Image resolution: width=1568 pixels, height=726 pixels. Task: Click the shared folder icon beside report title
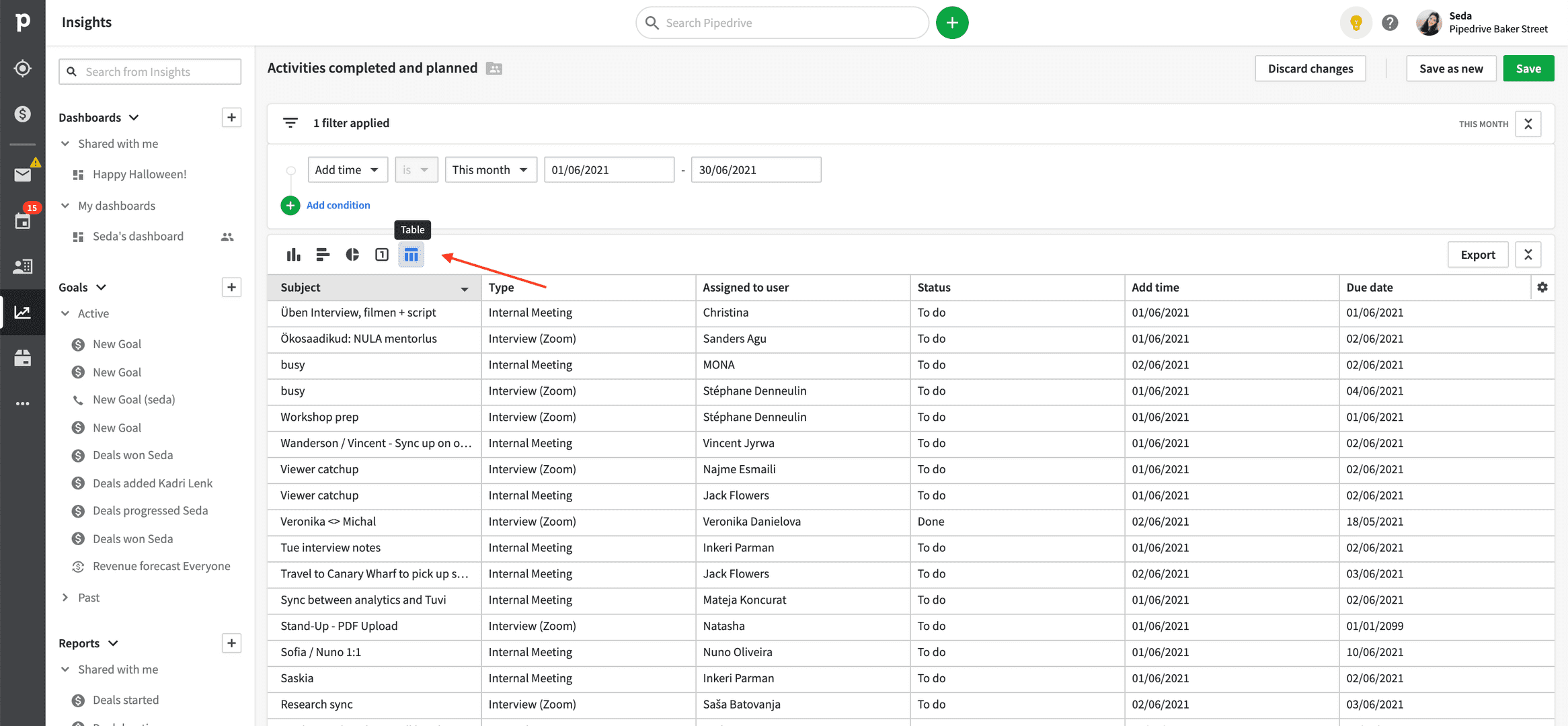click(494, 69)
